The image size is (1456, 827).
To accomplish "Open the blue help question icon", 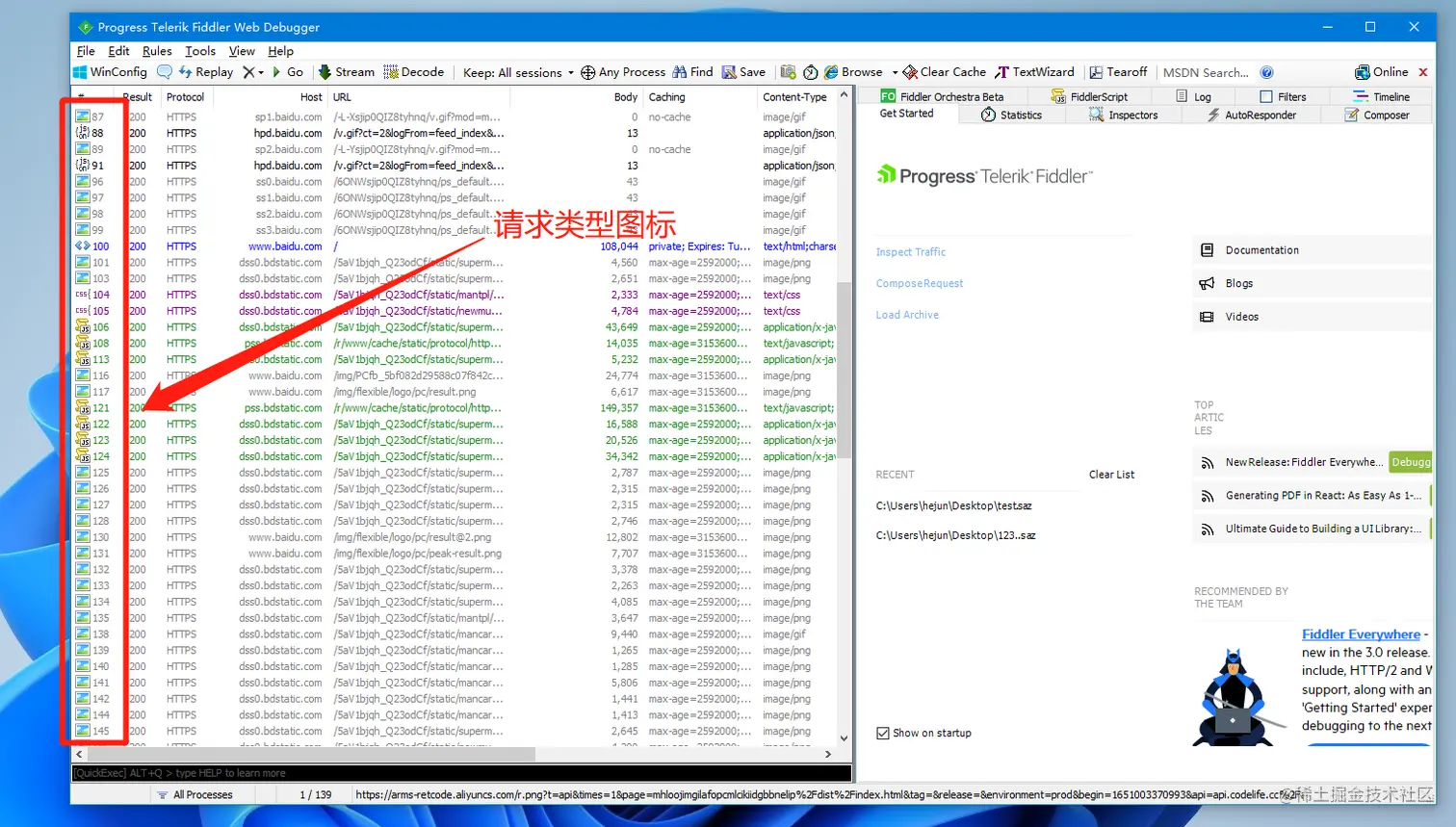I will point(1267,72).
